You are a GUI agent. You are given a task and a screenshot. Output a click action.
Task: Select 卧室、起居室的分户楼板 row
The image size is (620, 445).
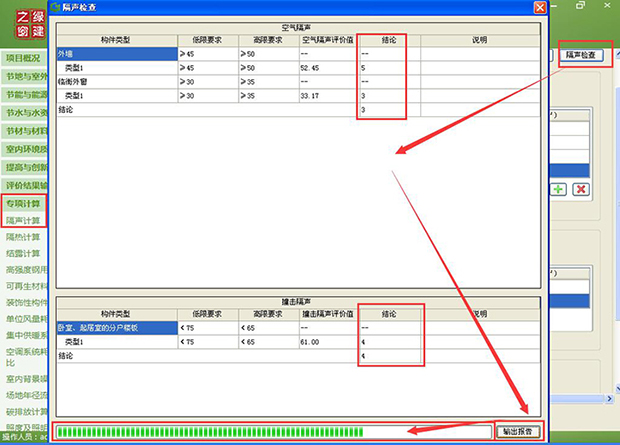point(98,328)
